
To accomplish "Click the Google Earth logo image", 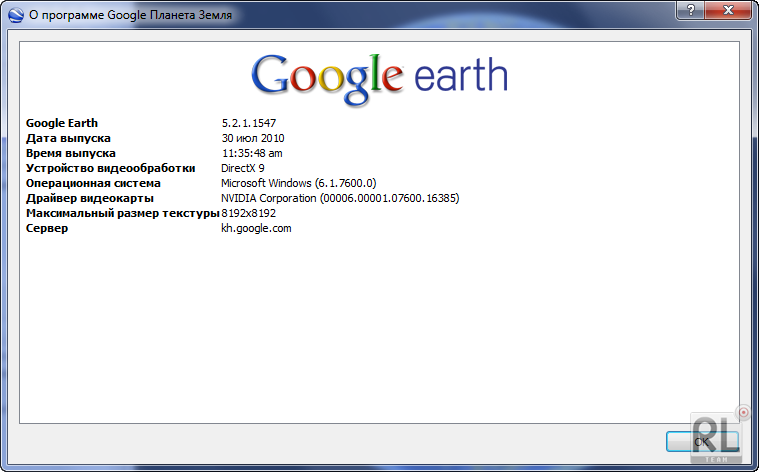I will [379, 78].
